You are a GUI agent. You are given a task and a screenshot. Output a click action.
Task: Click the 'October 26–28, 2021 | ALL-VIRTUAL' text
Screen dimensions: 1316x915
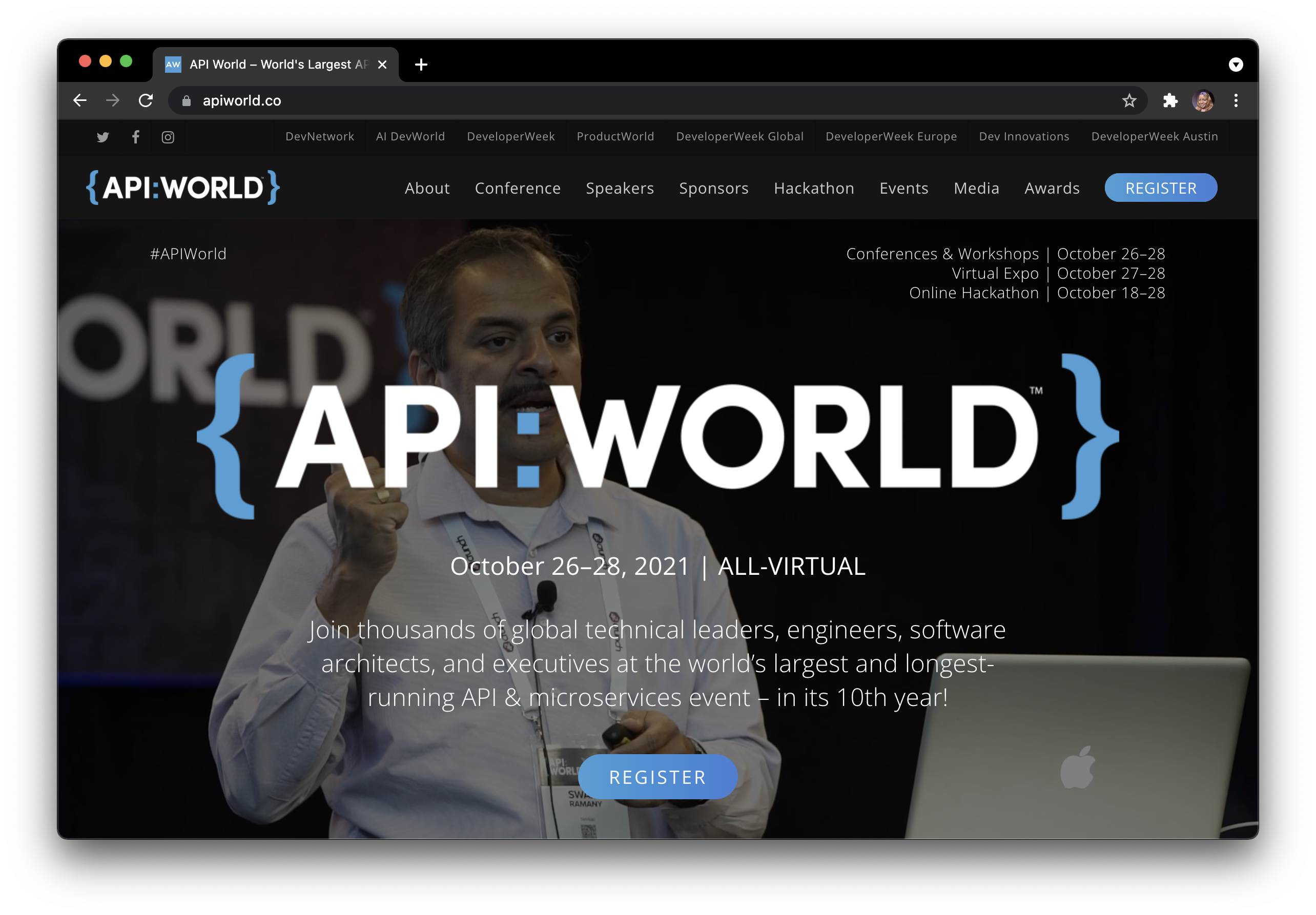[657, 567]
